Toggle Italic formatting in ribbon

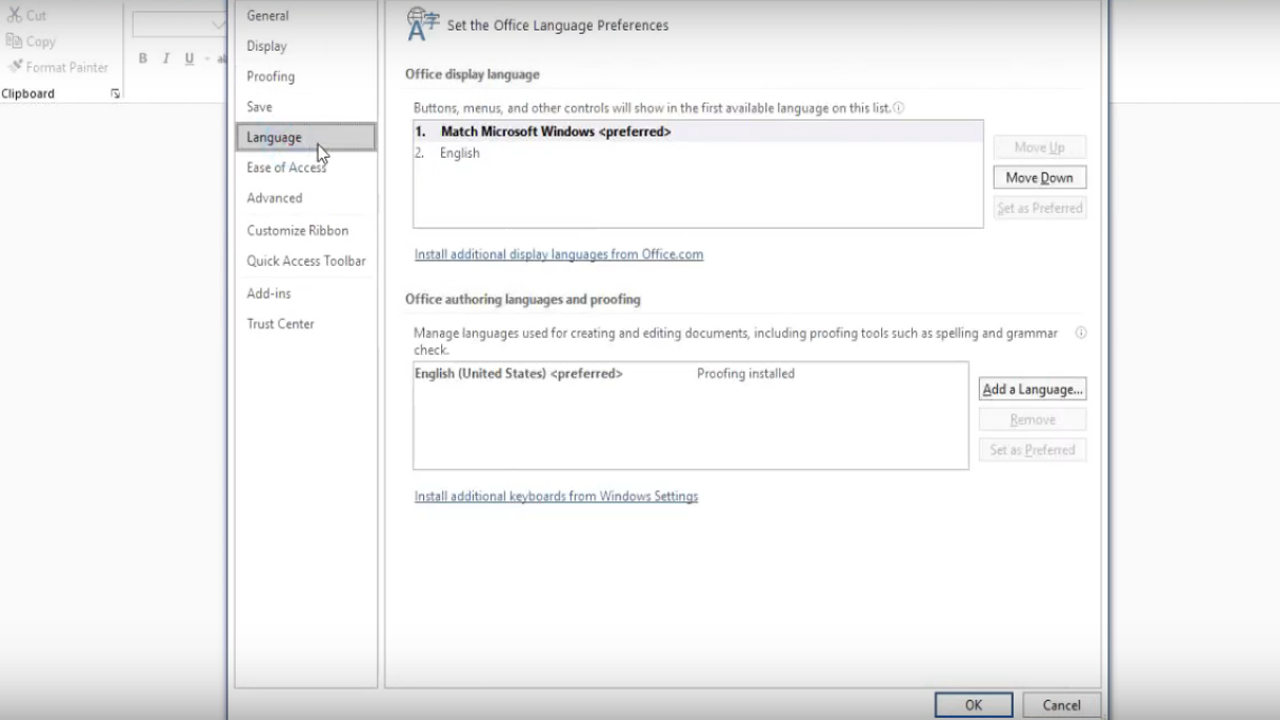point(166,59)
